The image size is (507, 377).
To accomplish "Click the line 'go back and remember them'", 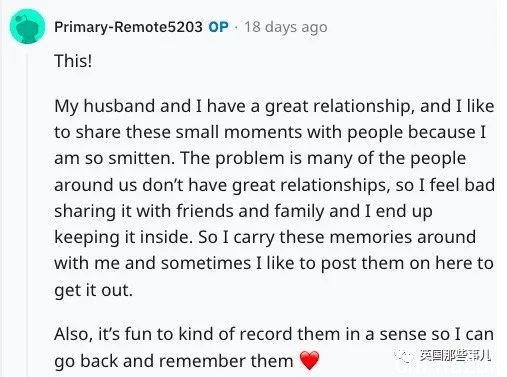I will tap(173, 361).
